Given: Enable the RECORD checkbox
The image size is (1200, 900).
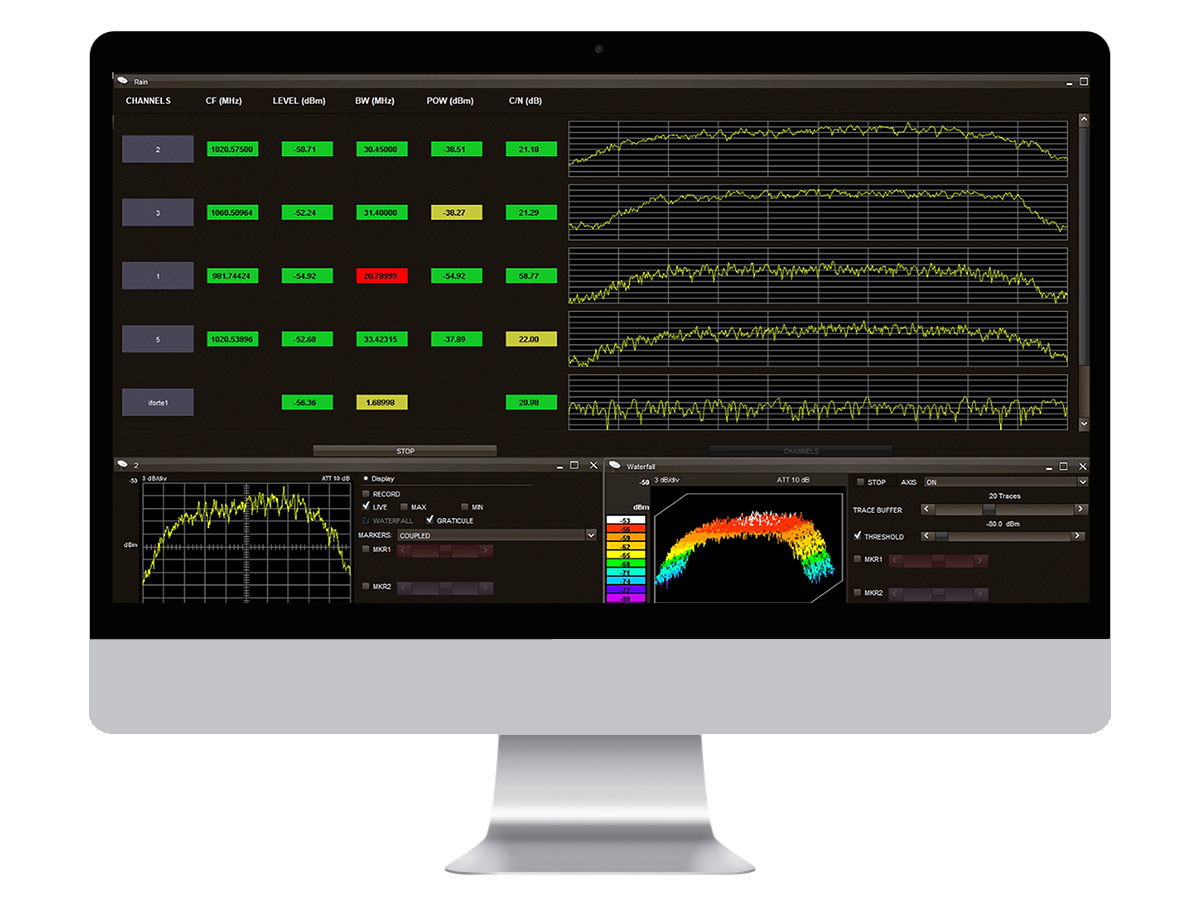Looking at the screenshot, I should (366, 494).
